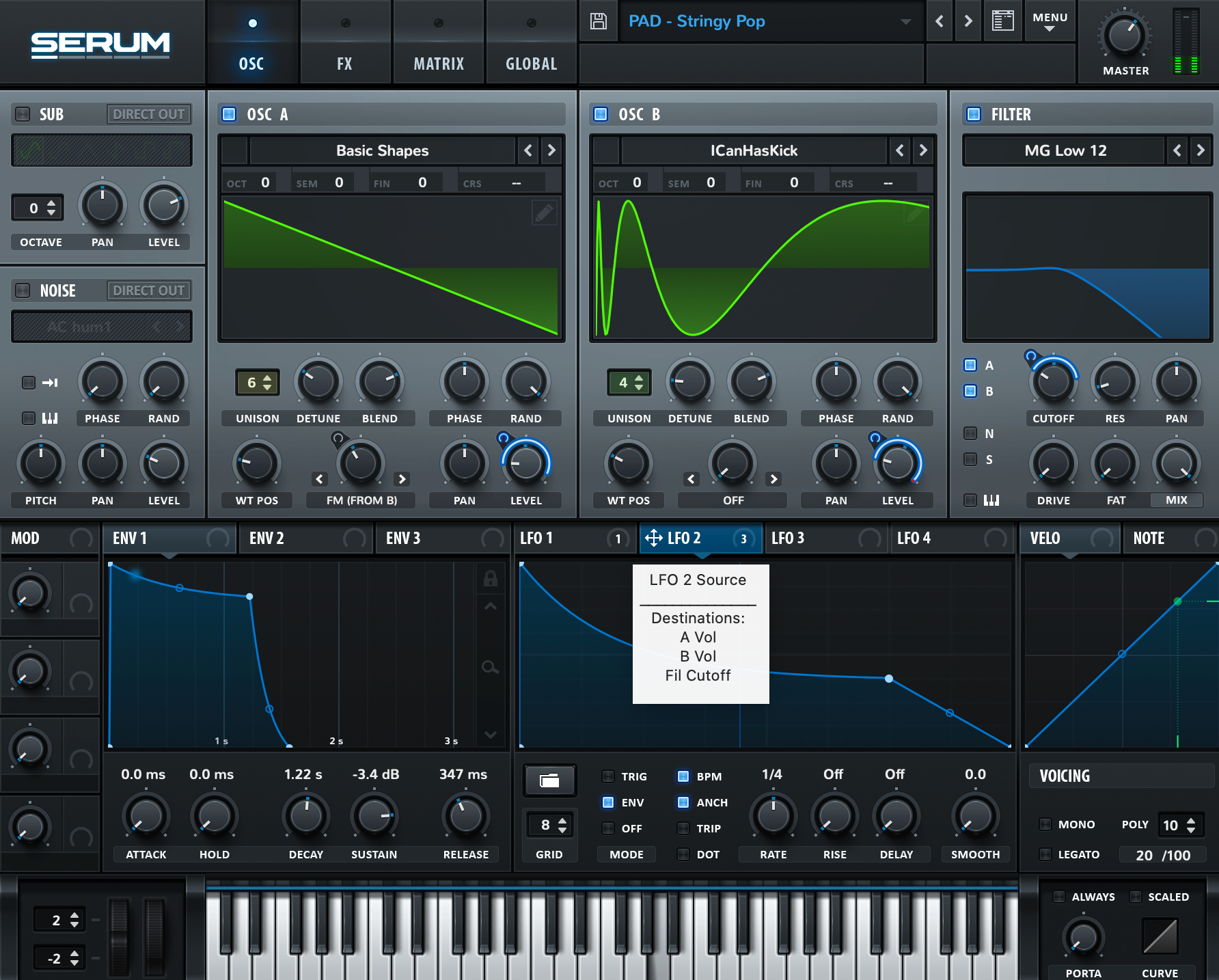Click the SUB octave value field
Screen dimensions: 1219x980
pyautogui.click(x=38, y=208)
